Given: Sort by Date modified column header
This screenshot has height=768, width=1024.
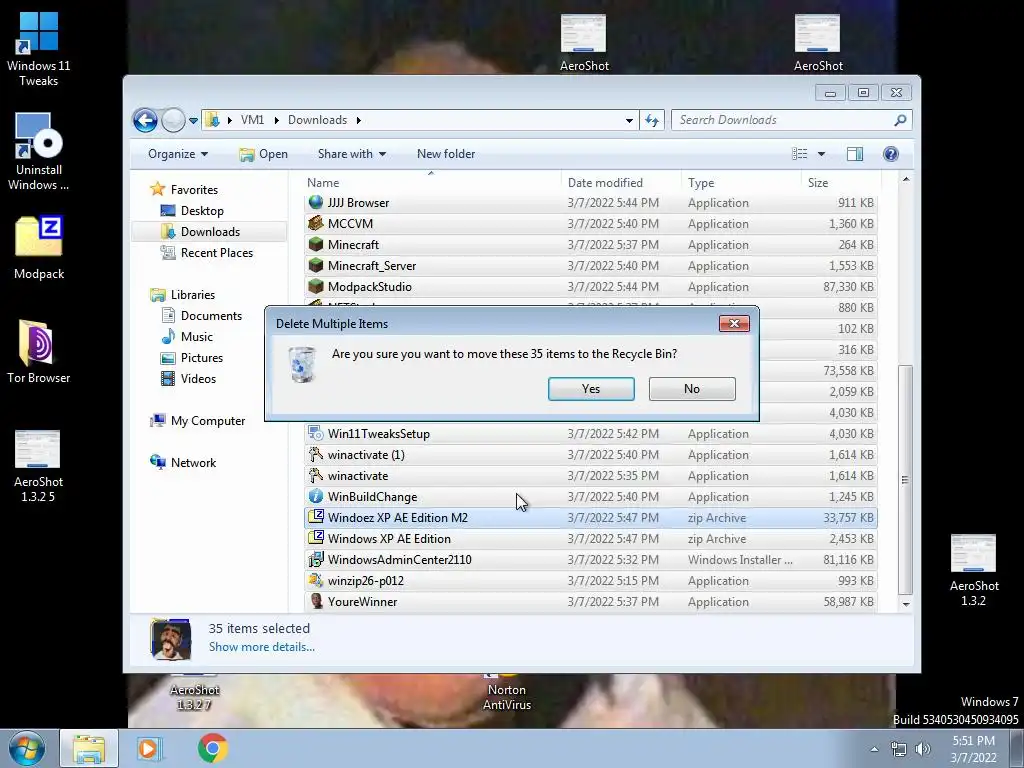Looking at the screenshot, I should (x=621, y=183).
